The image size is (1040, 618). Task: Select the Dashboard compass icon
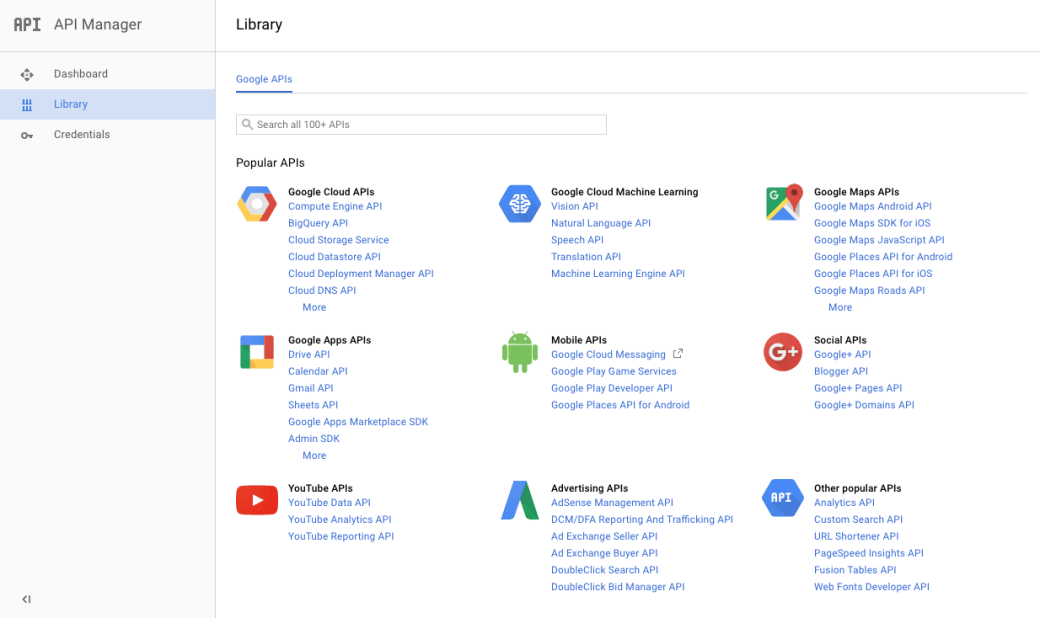pos(27,73)
